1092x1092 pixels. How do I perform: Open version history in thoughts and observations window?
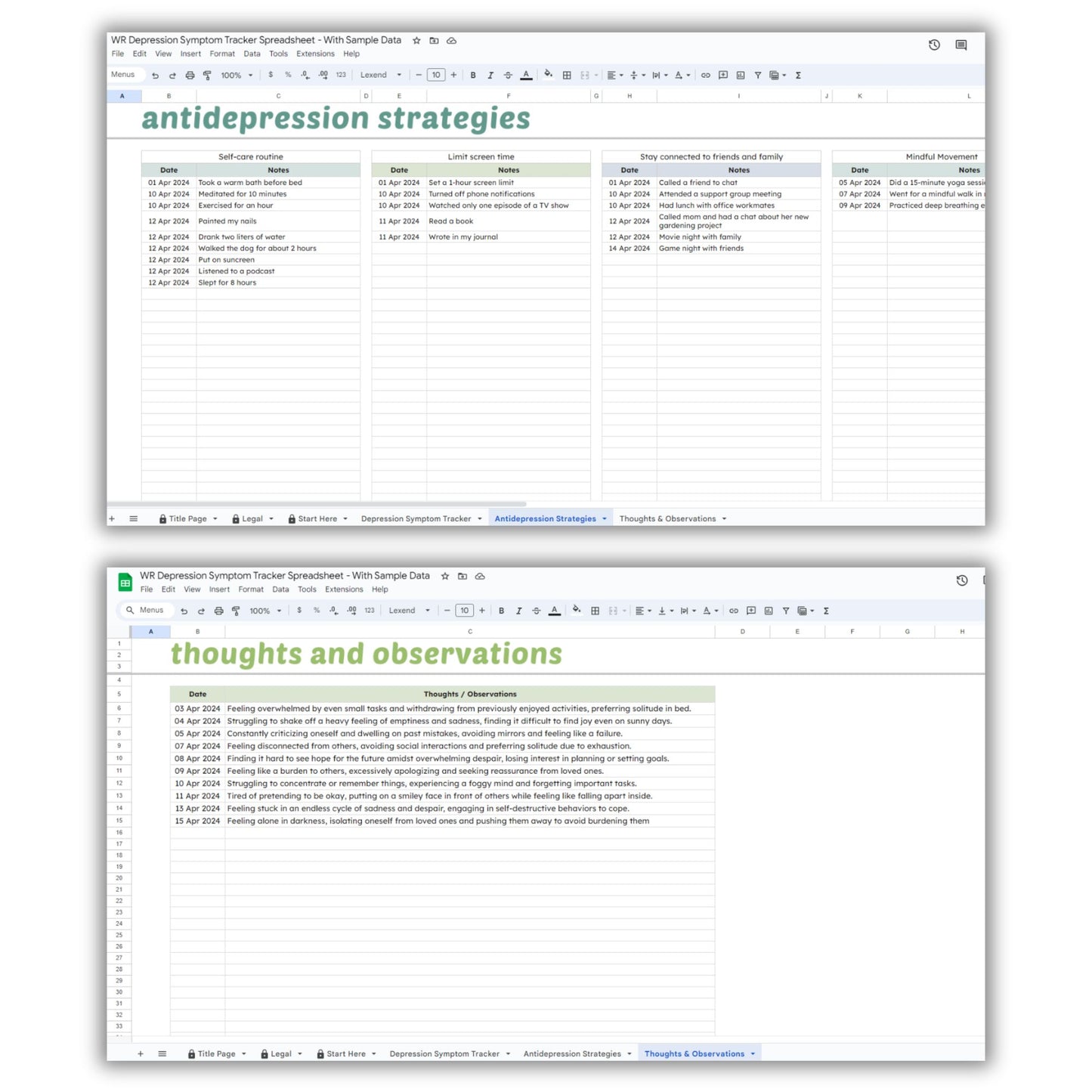tap(961, 580)
